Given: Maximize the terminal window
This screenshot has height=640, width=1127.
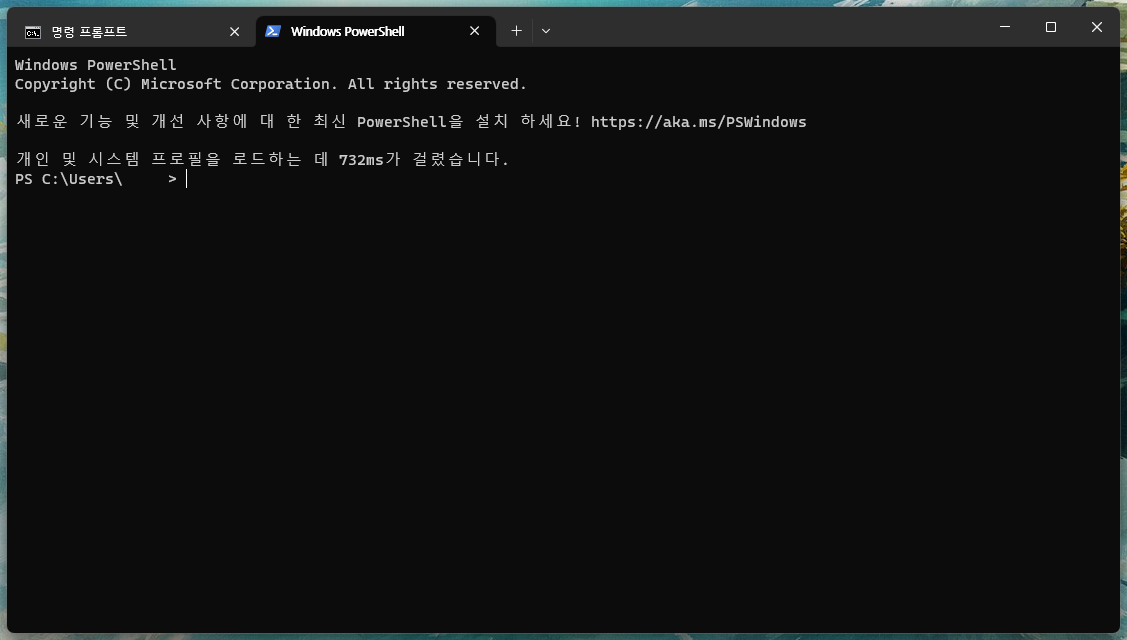Looking at the screenshot, I should point(1051,27).
